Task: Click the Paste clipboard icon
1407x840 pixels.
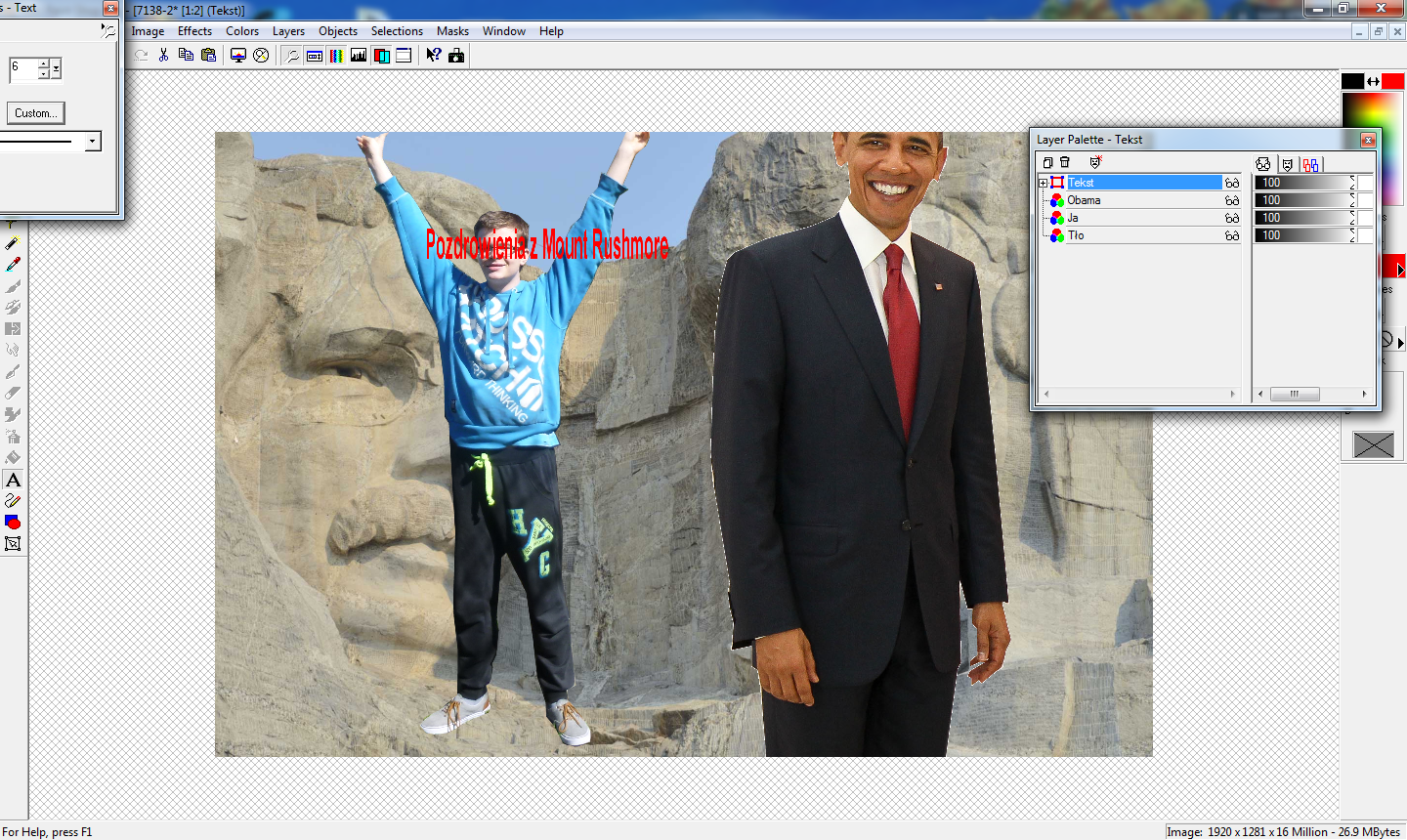Action: coord(208,55)
